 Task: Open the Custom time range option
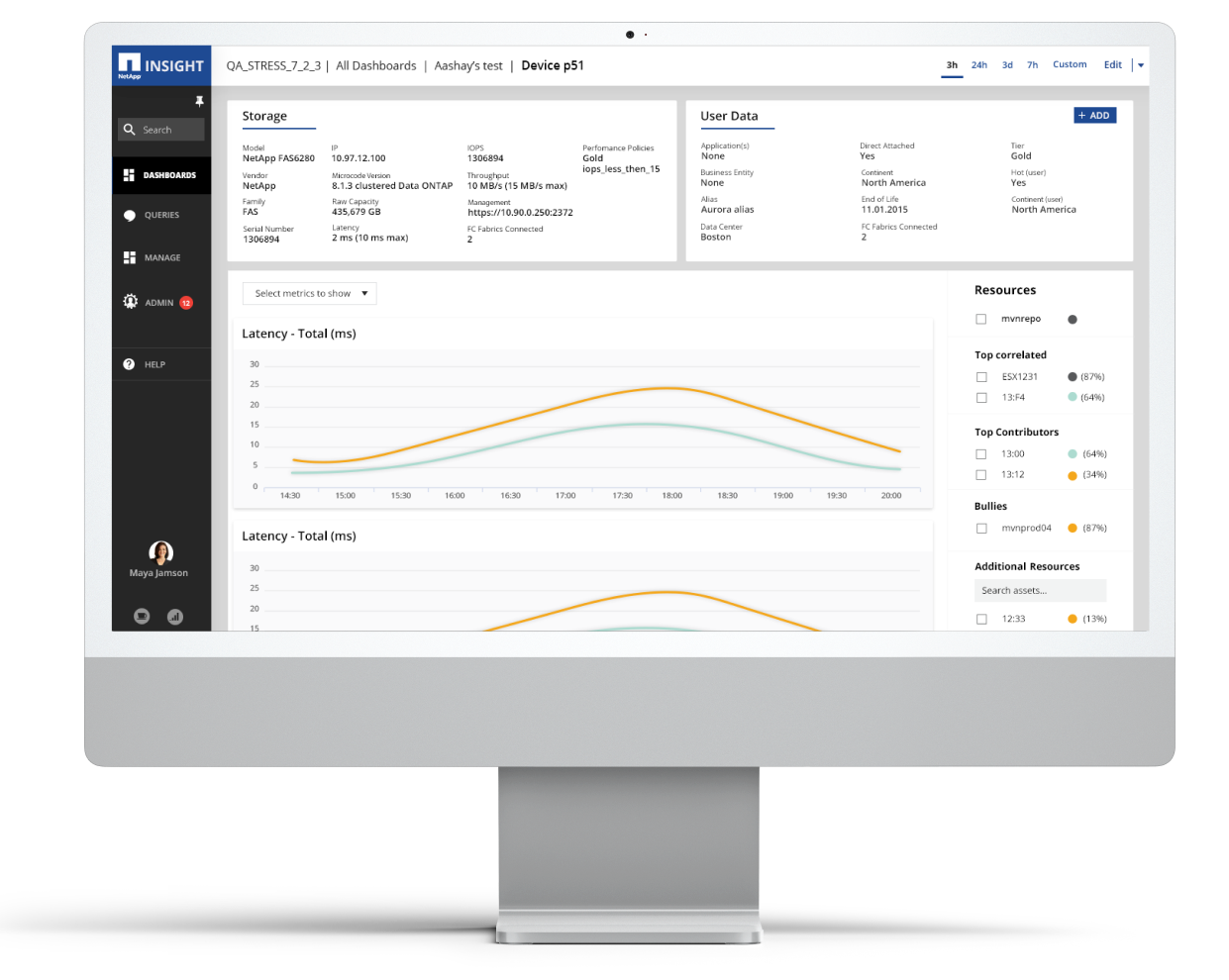(x=1069, y=64)
